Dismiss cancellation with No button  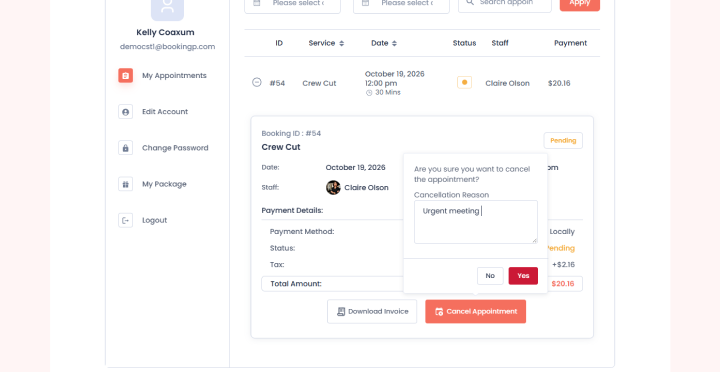pyautogui.click(x=490, y=276)
